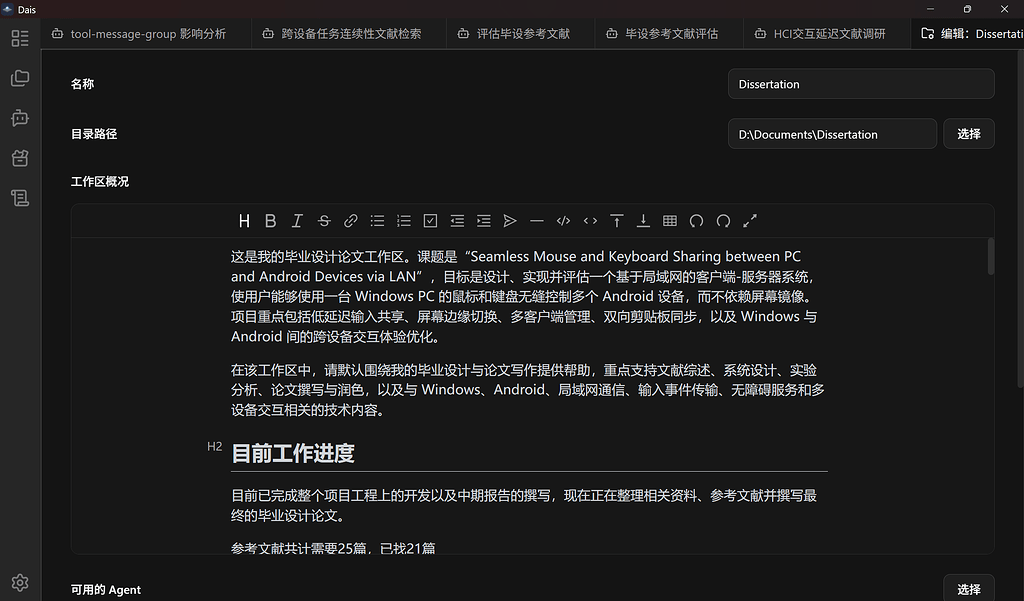The height and width of the screenshot is (601, 1024).
Task: Increase indent with the indent icon
Action: 483,221
